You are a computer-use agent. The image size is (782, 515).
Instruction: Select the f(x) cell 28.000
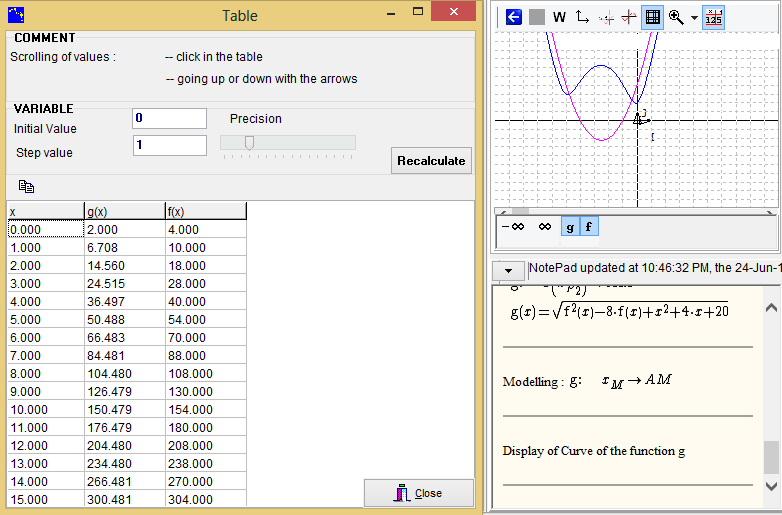tap(206, 283)
